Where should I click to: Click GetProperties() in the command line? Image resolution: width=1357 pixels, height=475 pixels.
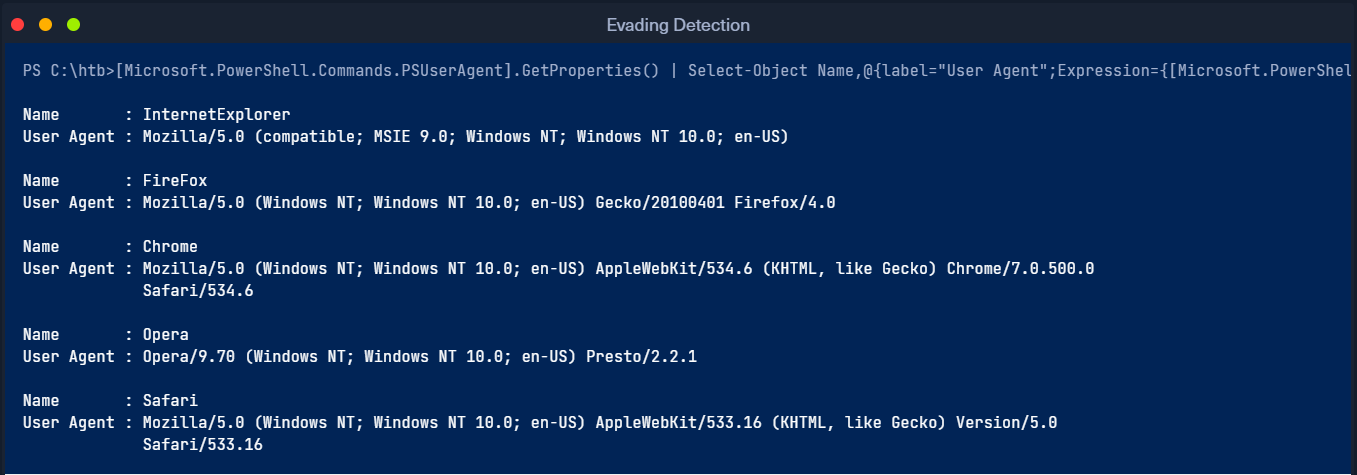[x=589, y=71]
